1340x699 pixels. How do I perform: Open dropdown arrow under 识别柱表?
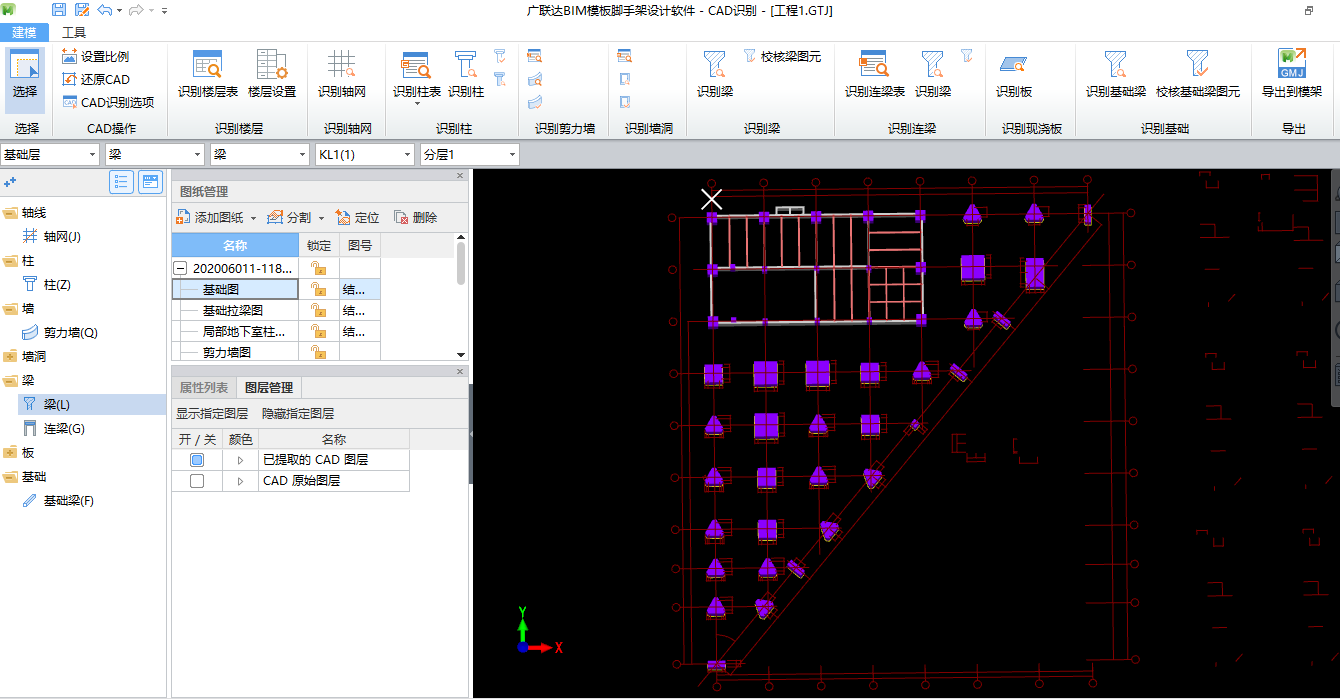[417, 105]
